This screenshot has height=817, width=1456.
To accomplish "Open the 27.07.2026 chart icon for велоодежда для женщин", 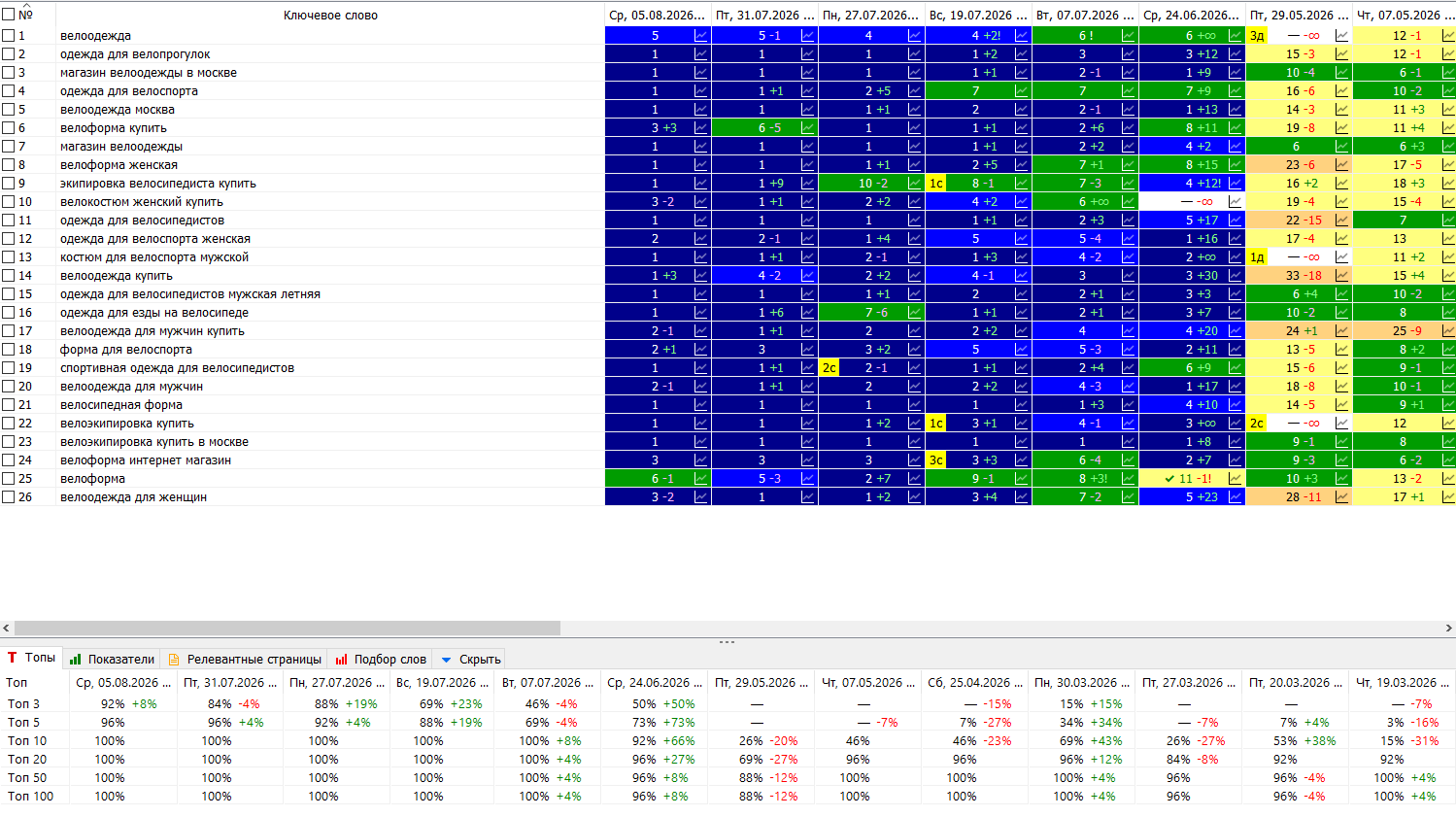I will (915, 496).
